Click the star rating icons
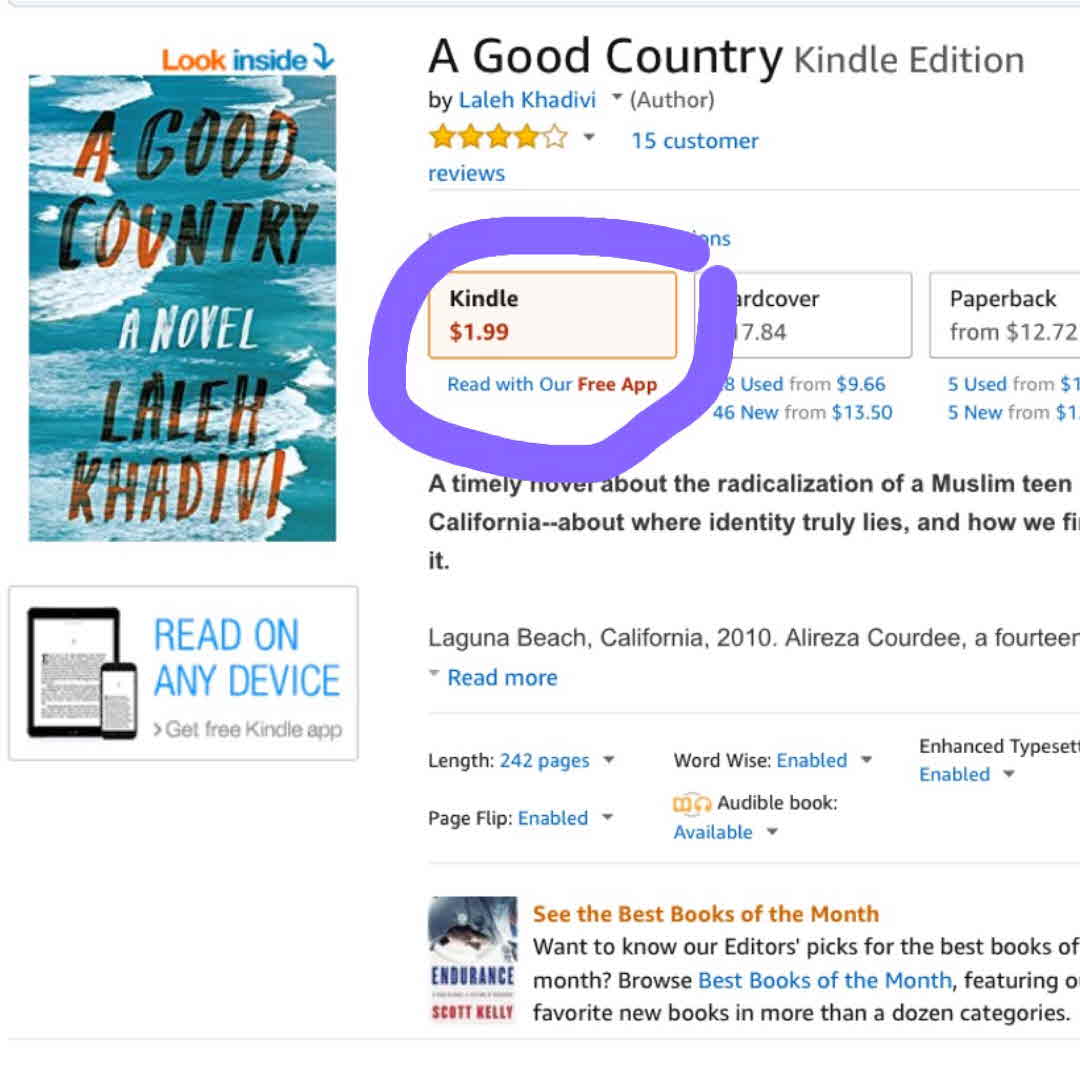 pyautogui.click(x=497, y=139)
